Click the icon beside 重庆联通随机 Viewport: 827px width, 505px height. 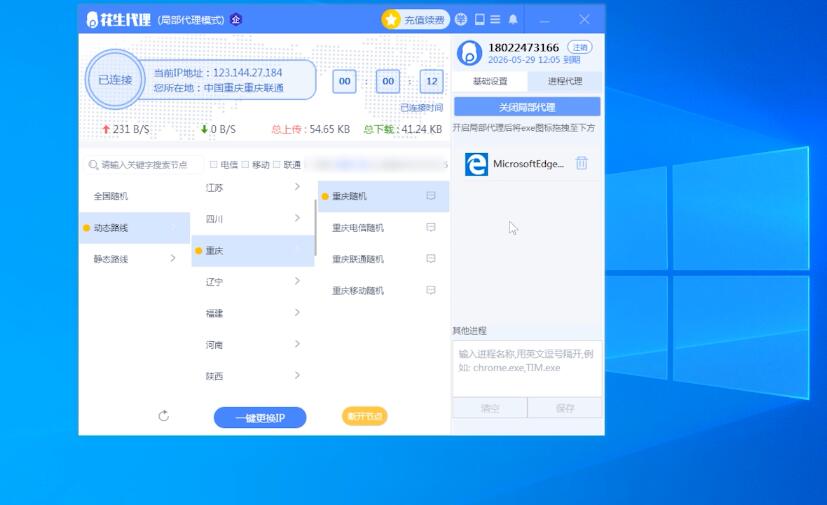pos(431,259)
